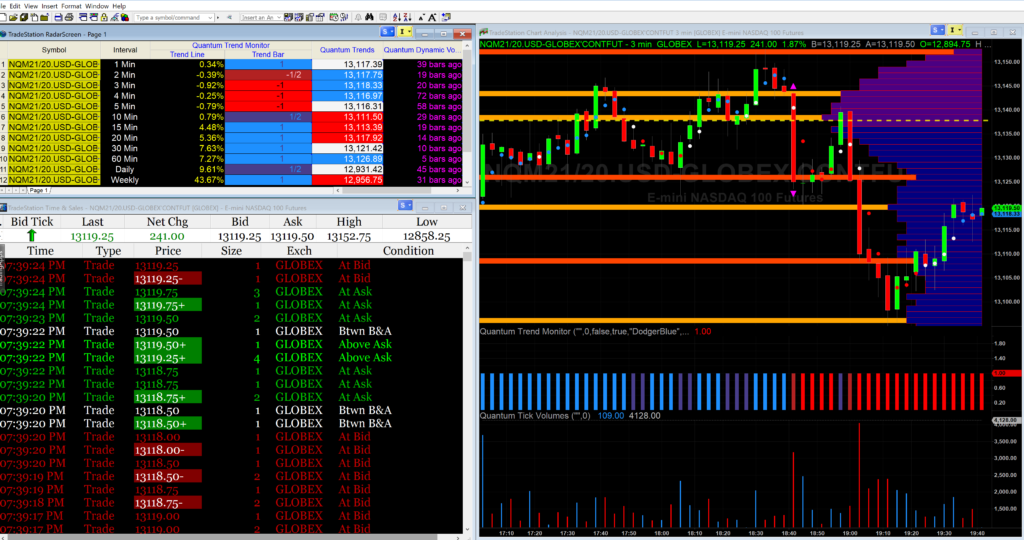Open RadarScreen window blue S symbol link
This screenshot has width=1024, height=540.
[387, 32]
